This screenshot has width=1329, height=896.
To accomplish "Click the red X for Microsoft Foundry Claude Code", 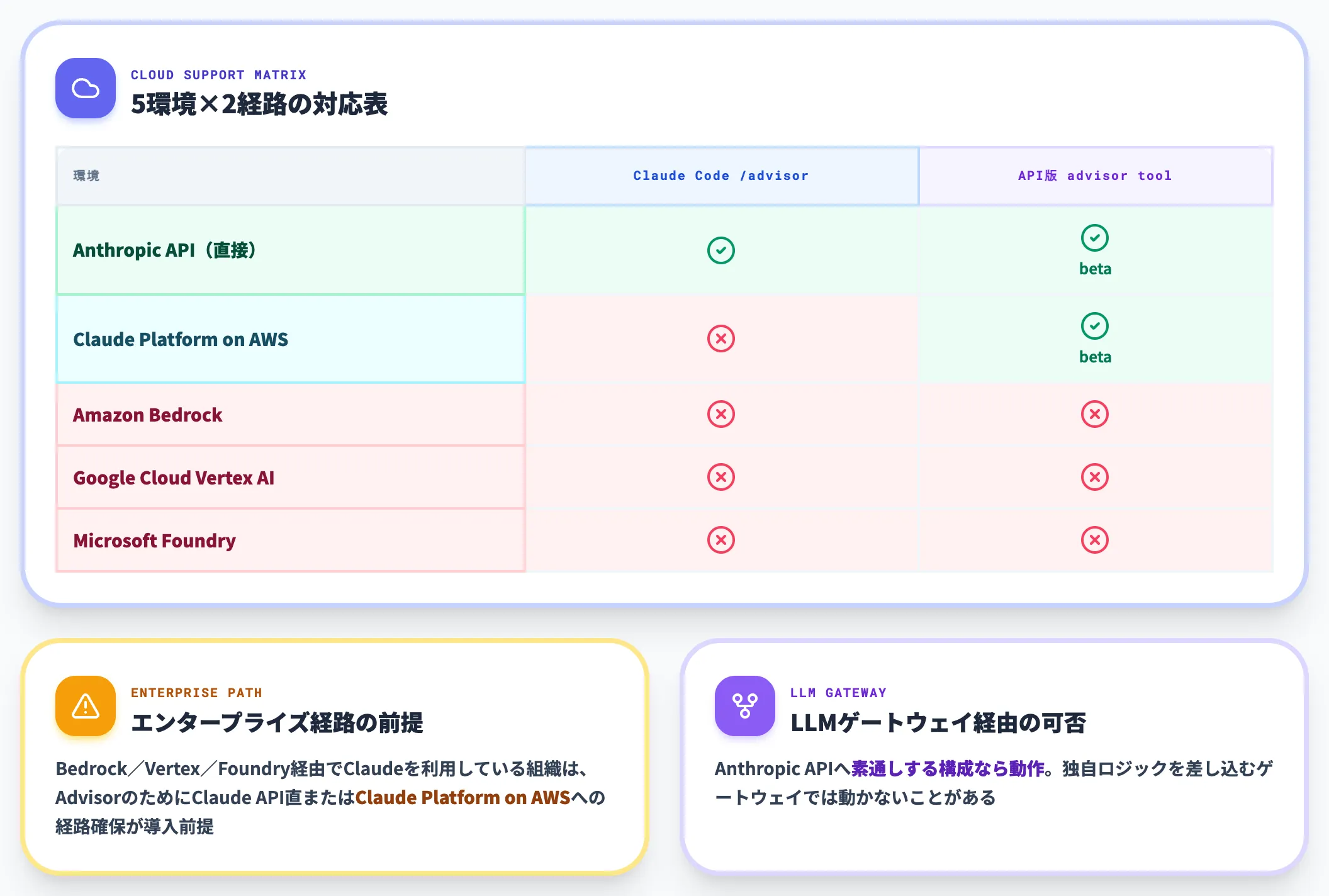I will 721,540.
